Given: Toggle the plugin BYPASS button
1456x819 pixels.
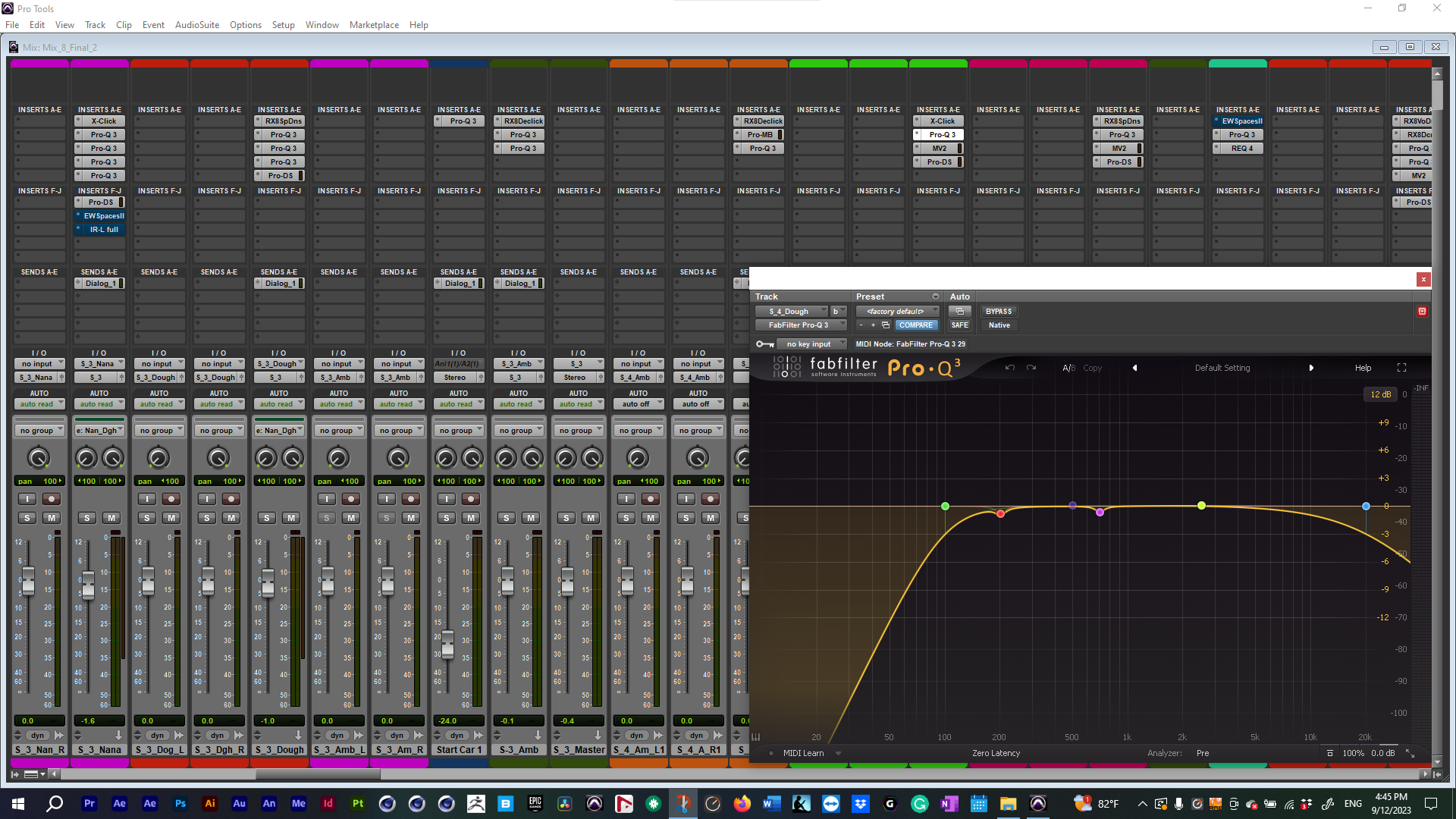Looking at the screenshot, I should 998,312.
